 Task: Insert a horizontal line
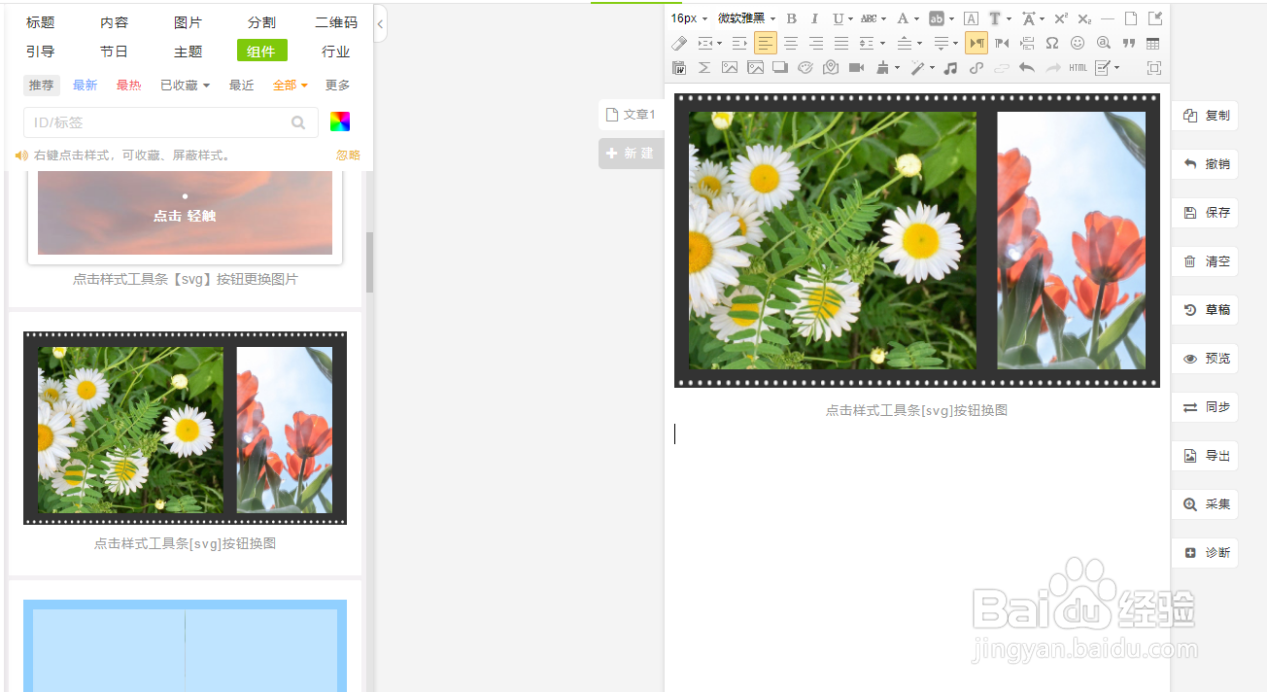pyautogui.click(x=1107, y=18)
